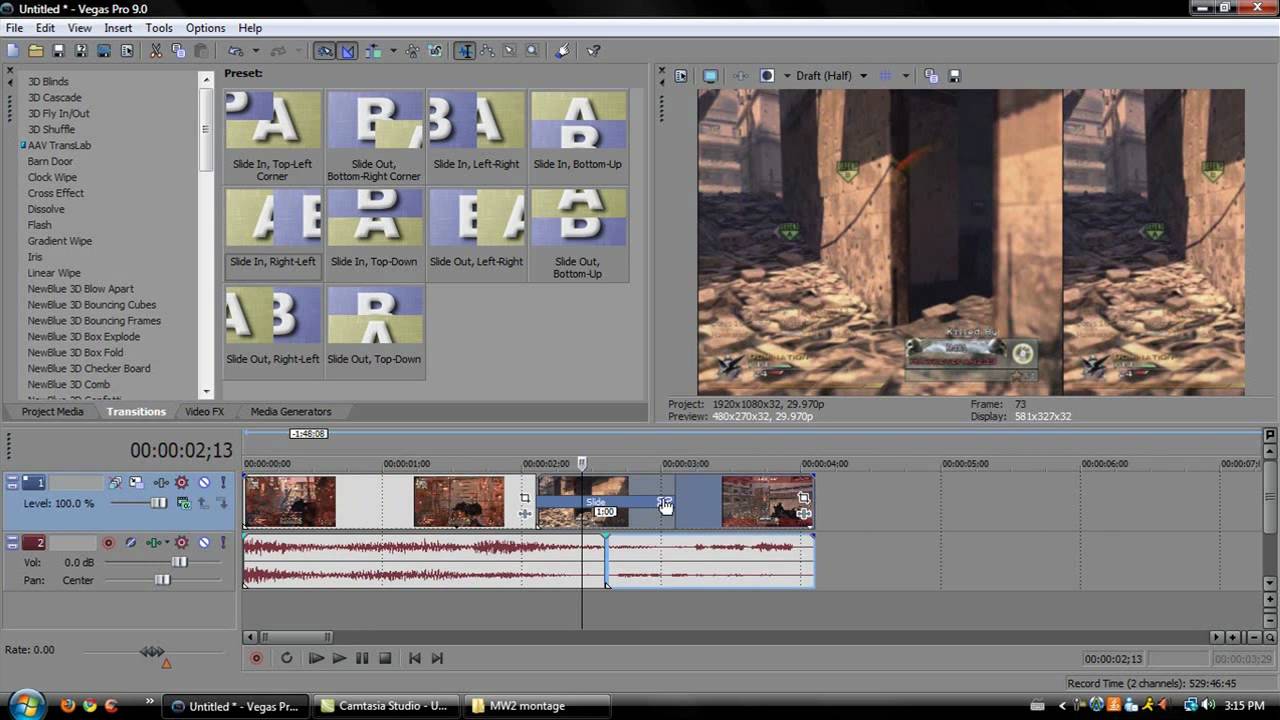Viewport: 1280px width, 720px height.
Task: Switch to Project Media tab
Action: click(x=53, y=411)
